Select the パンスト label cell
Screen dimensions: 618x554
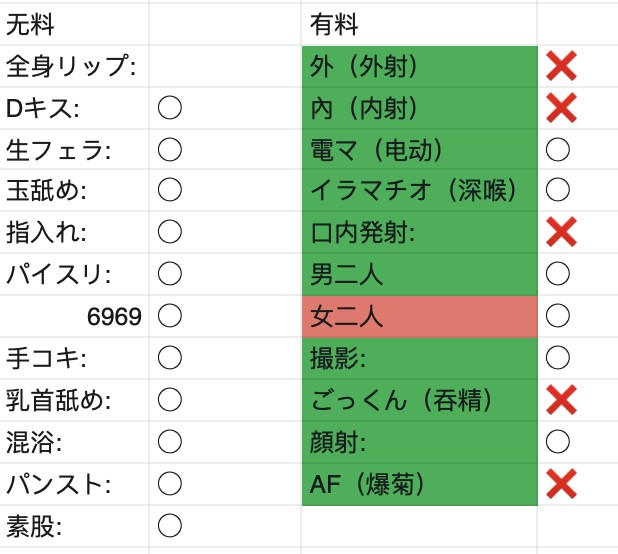click(x=74, y=484)
